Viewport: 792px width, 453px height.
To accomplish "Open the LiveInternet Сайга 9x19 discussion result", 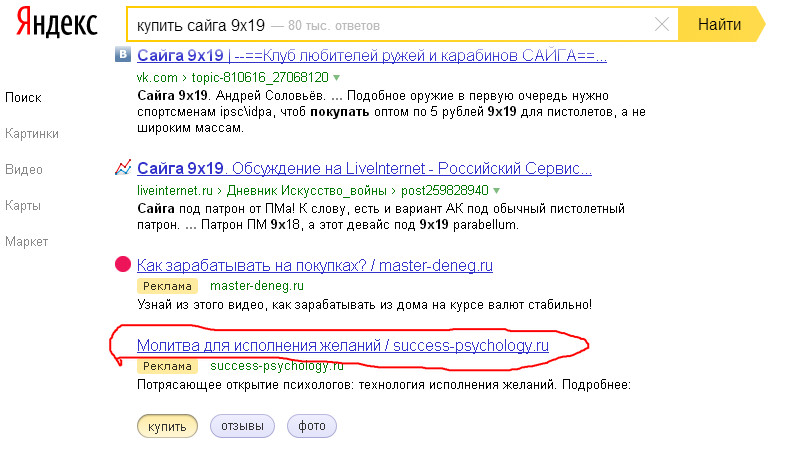I will click(x=364, y=168).
